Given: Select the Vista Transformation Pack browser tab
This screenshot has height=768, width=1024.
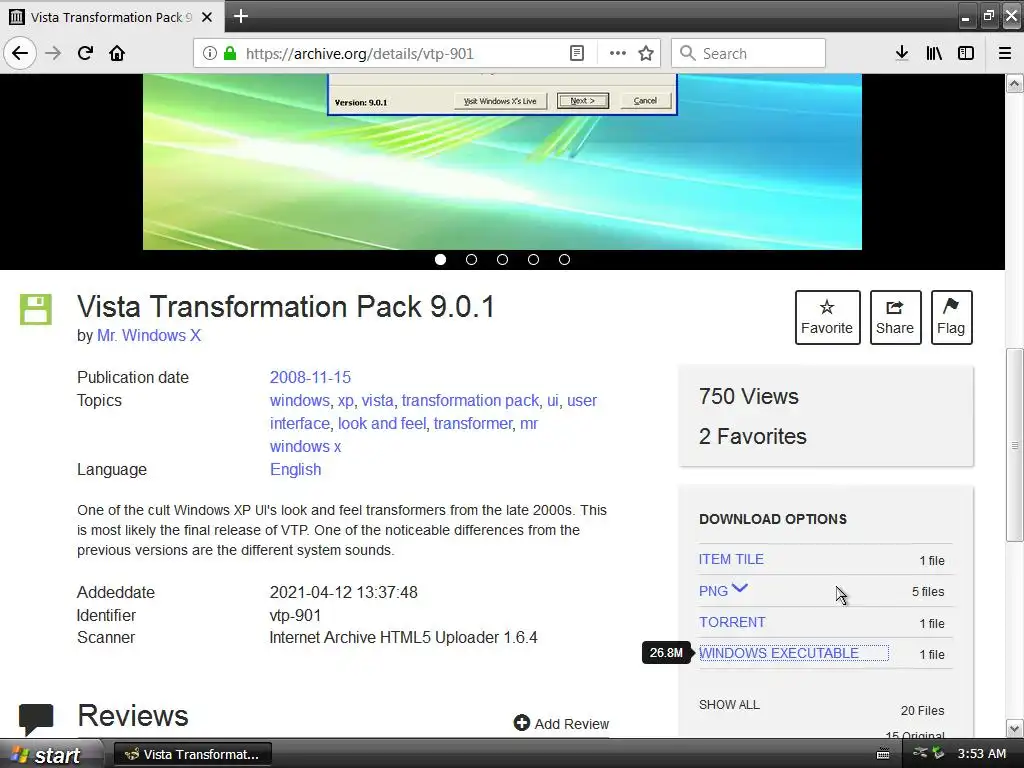Looking at the screenshot, I should 112,17.
